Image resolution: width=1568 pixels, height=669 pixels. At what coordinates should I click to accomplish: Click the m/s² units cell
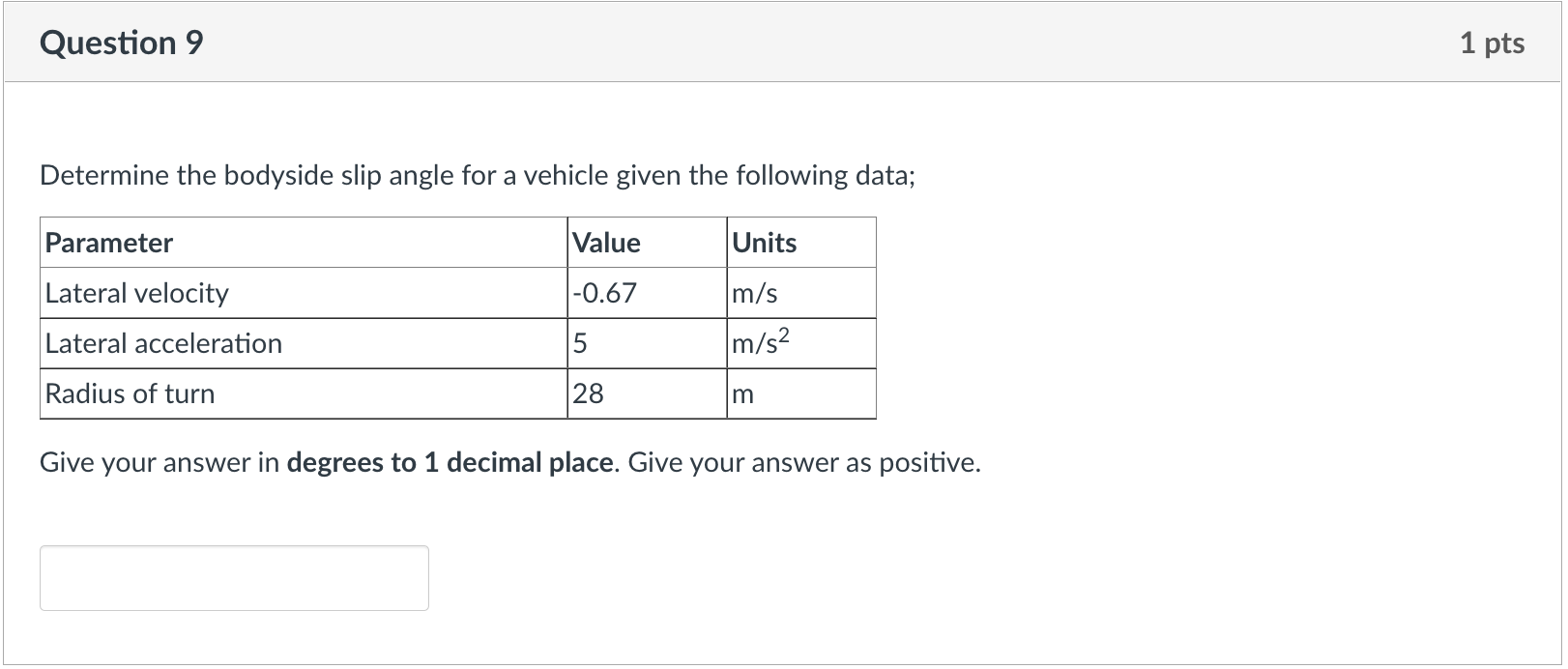click(801, 343)
